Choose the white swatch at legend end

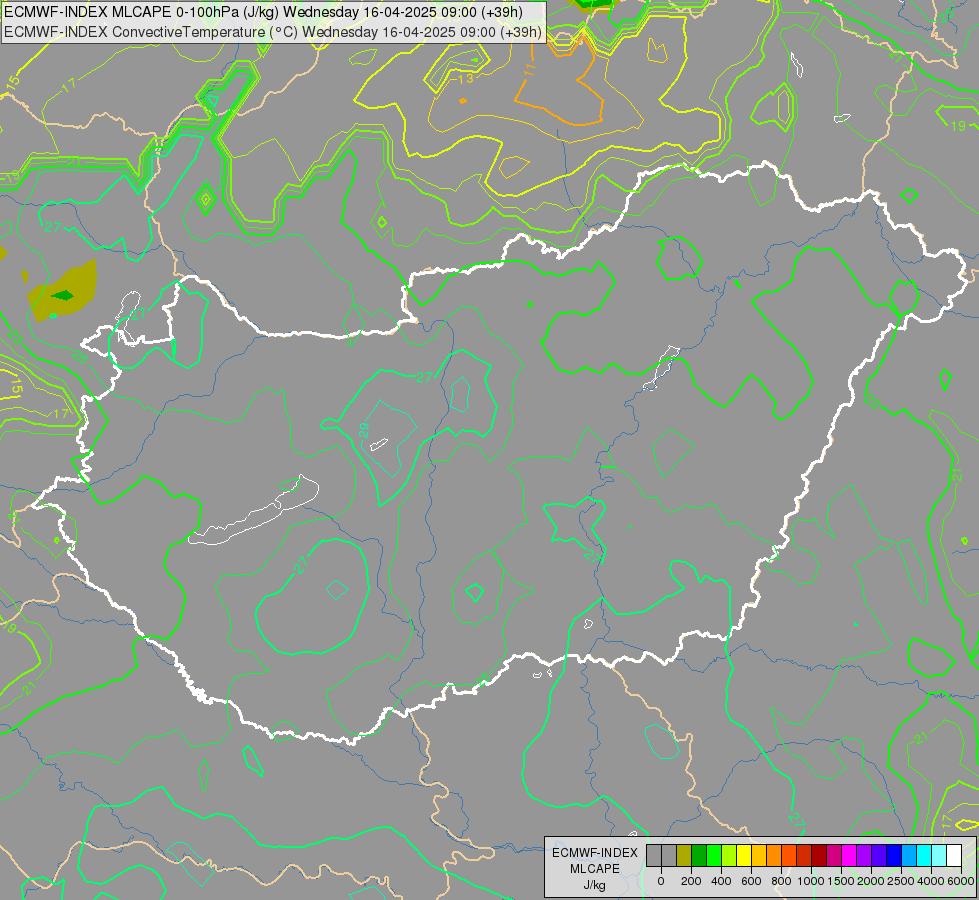[x=955, y=855]
